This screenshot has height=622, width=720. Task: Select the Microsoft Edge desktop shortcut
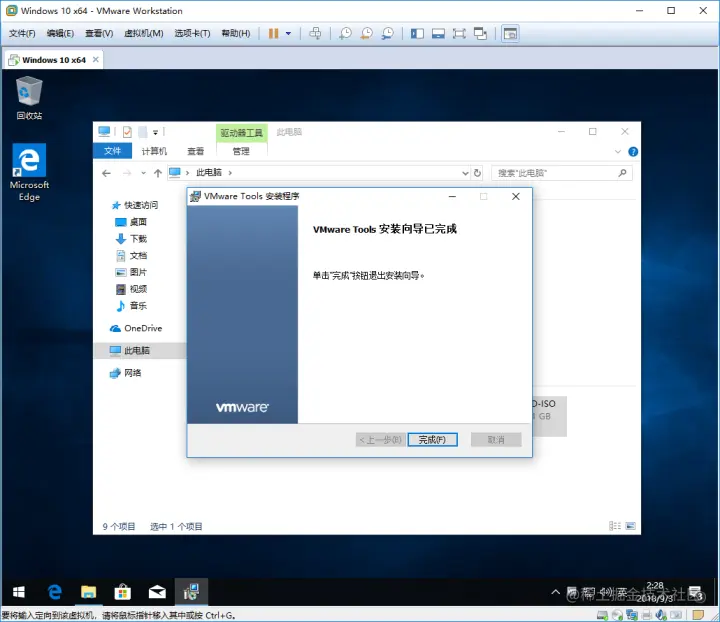(x=29, y=172)
